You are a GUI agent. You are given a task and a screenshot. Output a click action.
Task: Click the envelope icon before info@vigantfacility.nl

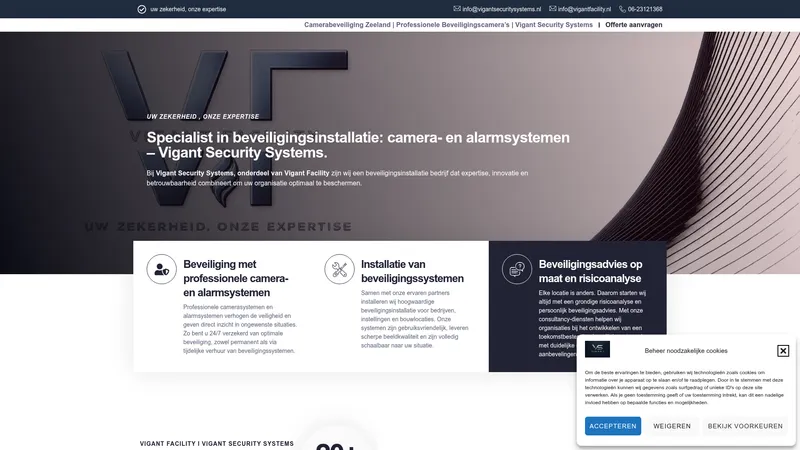coord(553,9)
